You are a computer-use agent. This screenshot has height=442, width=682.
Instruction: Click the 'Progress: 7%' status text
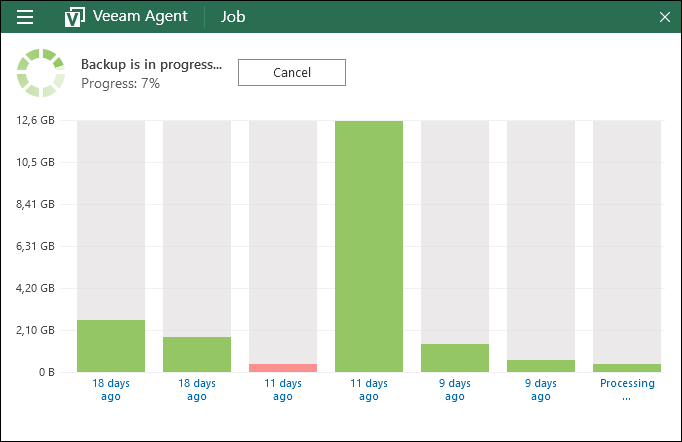pyautogui.click(x=120, y=83)
